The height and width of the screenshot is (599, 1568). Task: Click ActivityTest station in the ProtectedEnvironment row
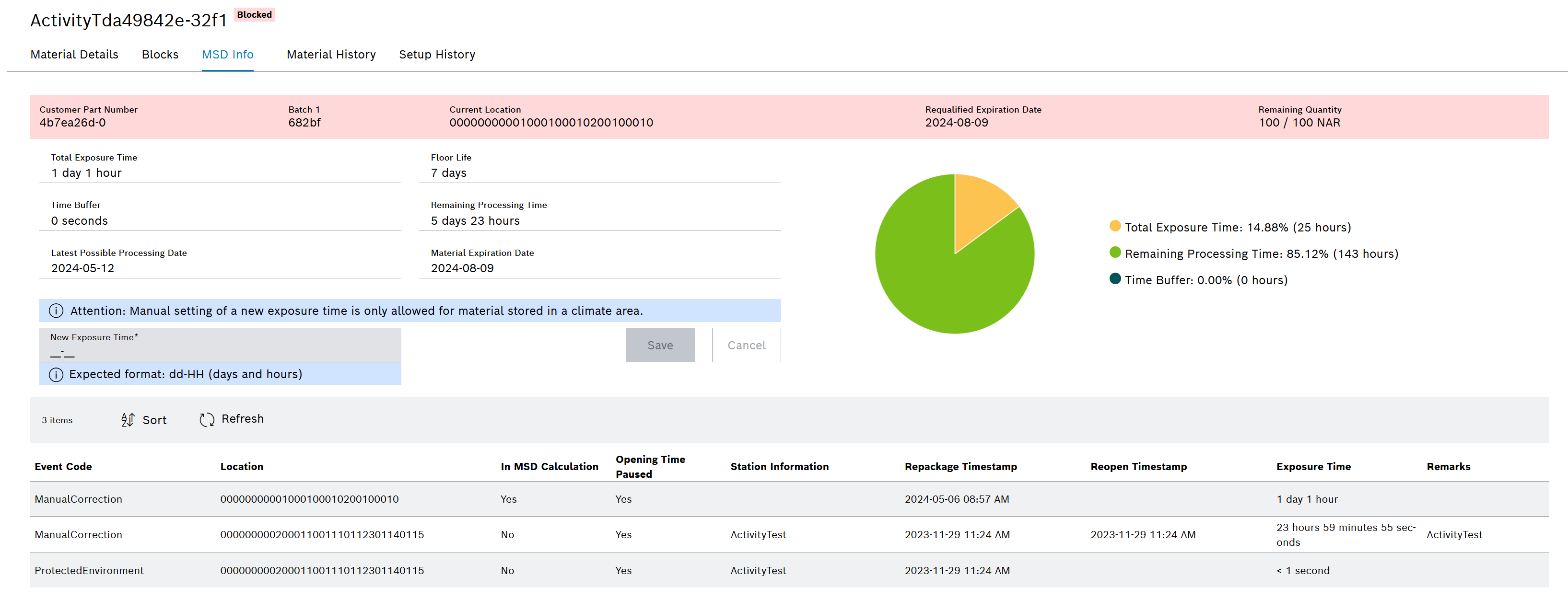click(758, 570)
